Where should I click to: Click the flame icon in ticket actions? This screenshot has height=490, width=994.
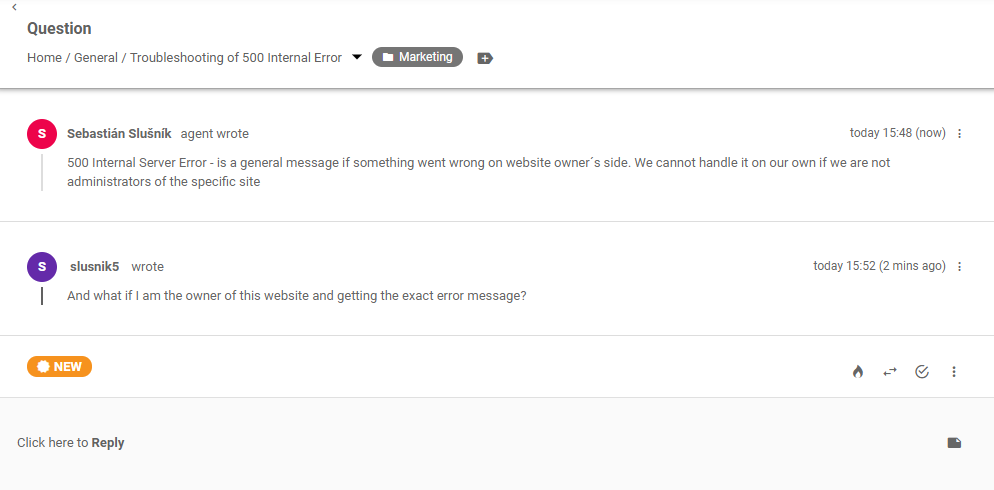click(858, 372)
